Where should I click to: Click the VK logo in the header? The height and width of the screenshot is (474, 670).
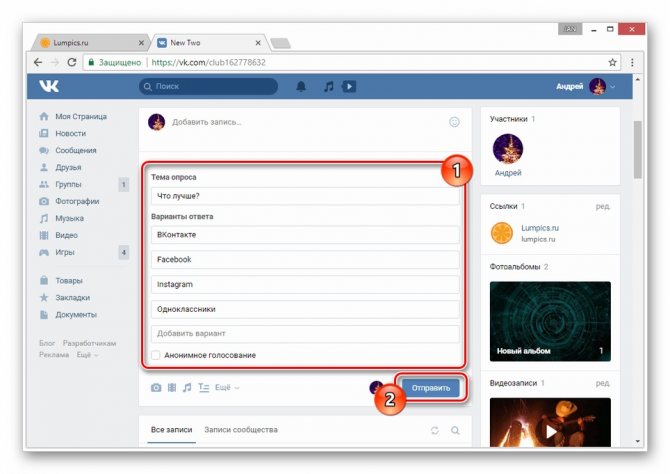coord(48,86)
